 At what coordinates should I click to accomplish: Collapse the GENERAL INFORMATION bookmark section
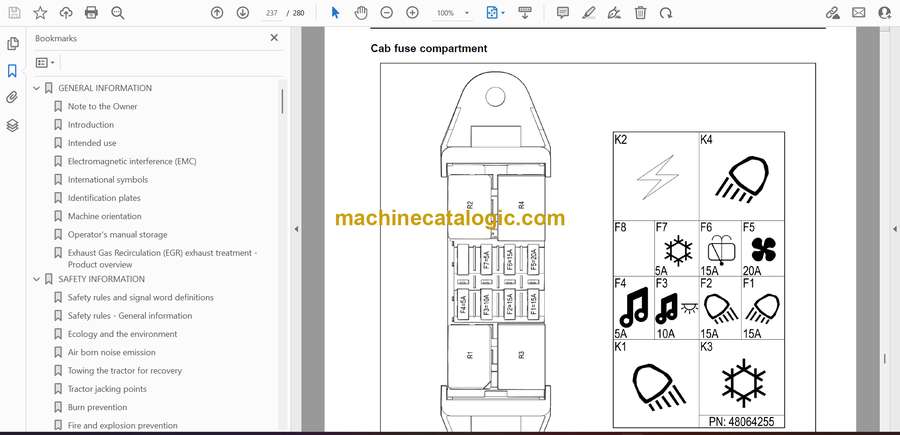[37, 88]
